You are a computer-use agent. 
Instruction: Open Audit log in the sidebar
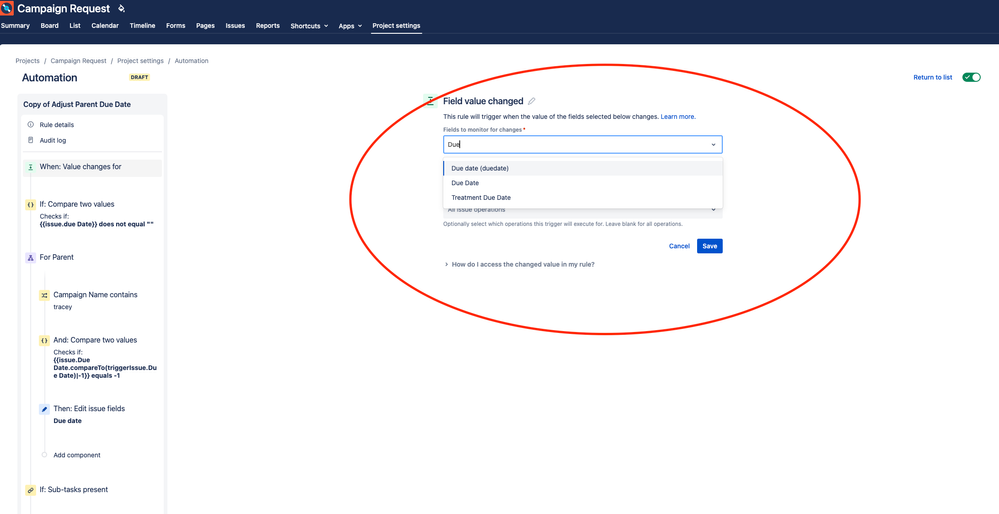53,140
